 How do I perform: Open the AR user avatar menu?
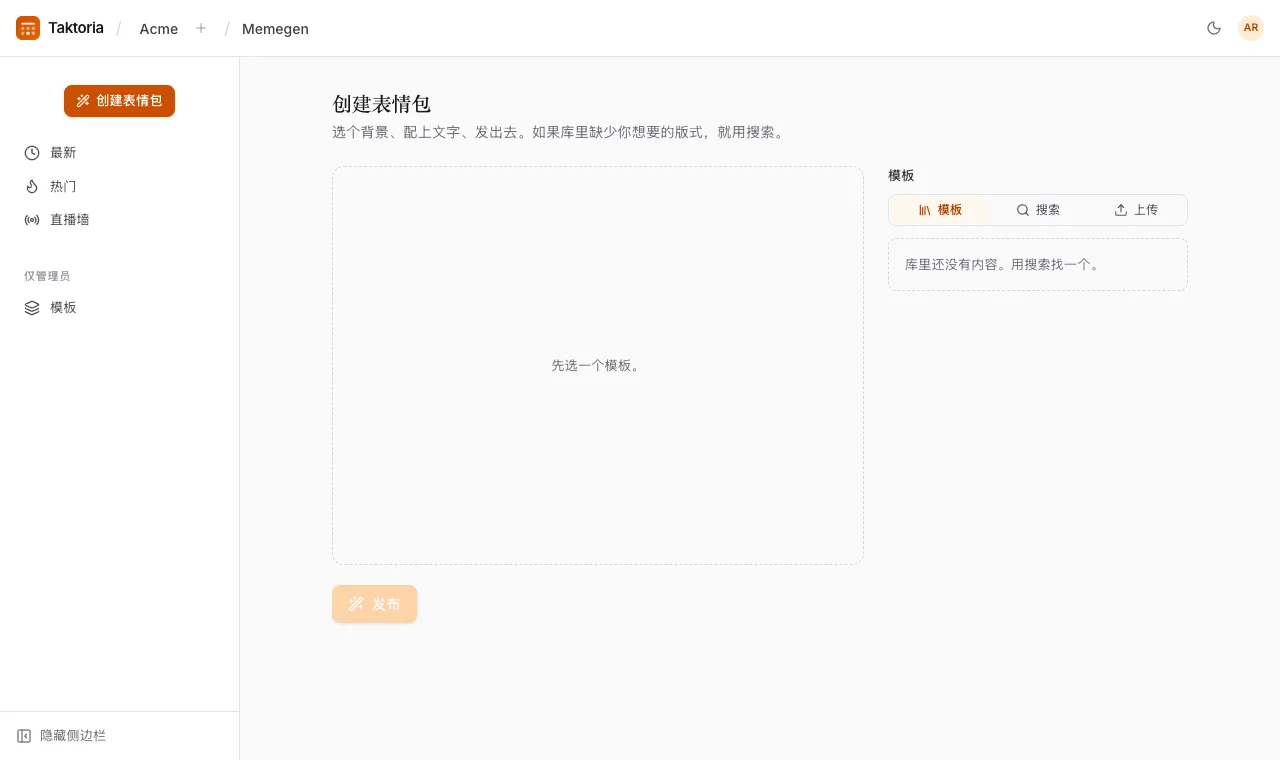coord(1251,28)
